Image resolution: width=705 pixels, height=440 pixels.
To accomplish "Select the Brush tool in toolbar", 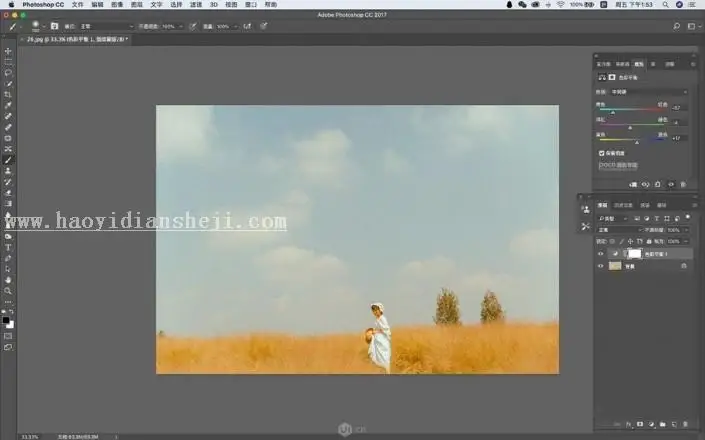I will tap(8, 160).
